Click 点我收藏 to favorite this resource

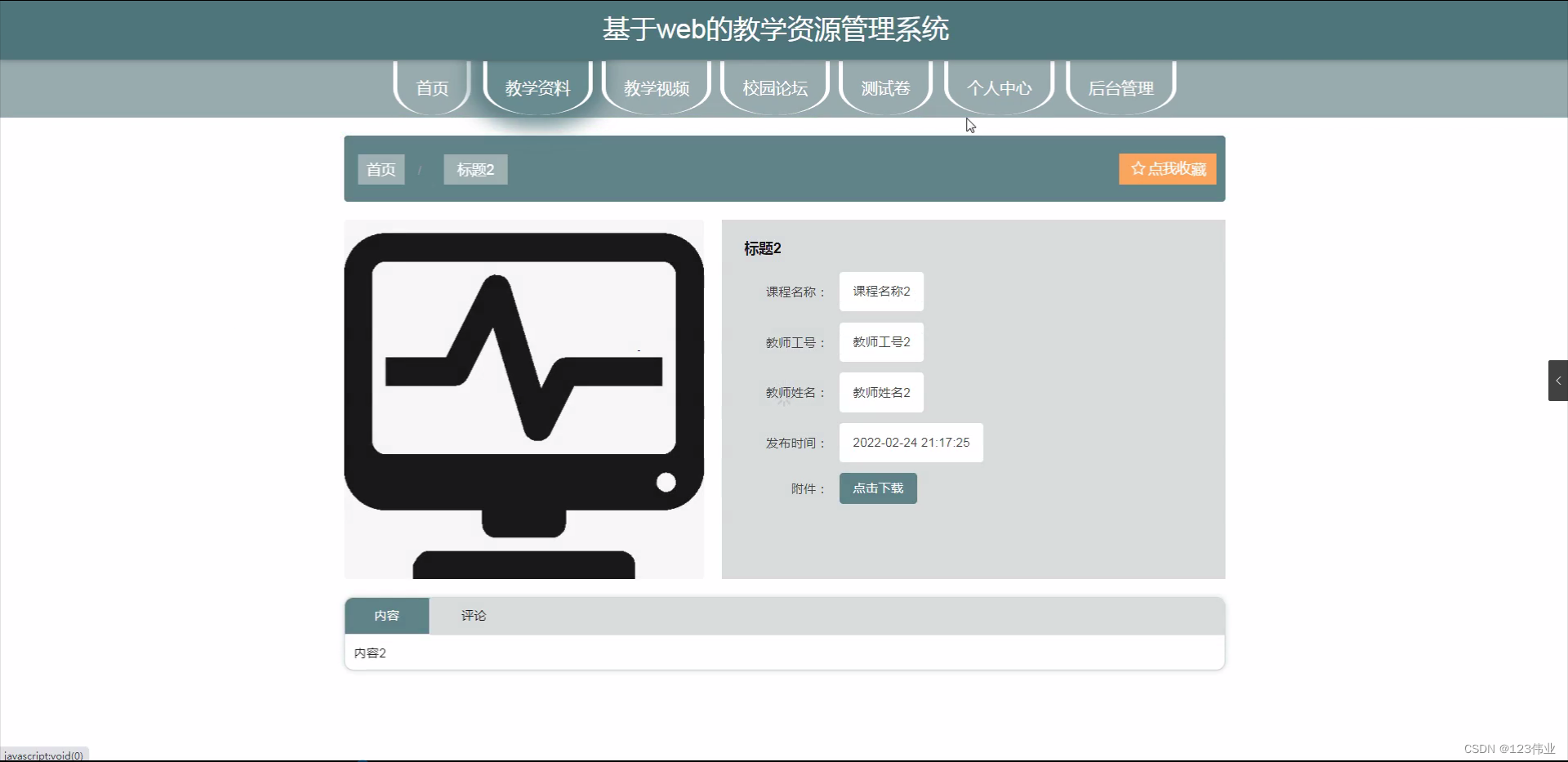pyautogui.click(x=1167, y=168)
